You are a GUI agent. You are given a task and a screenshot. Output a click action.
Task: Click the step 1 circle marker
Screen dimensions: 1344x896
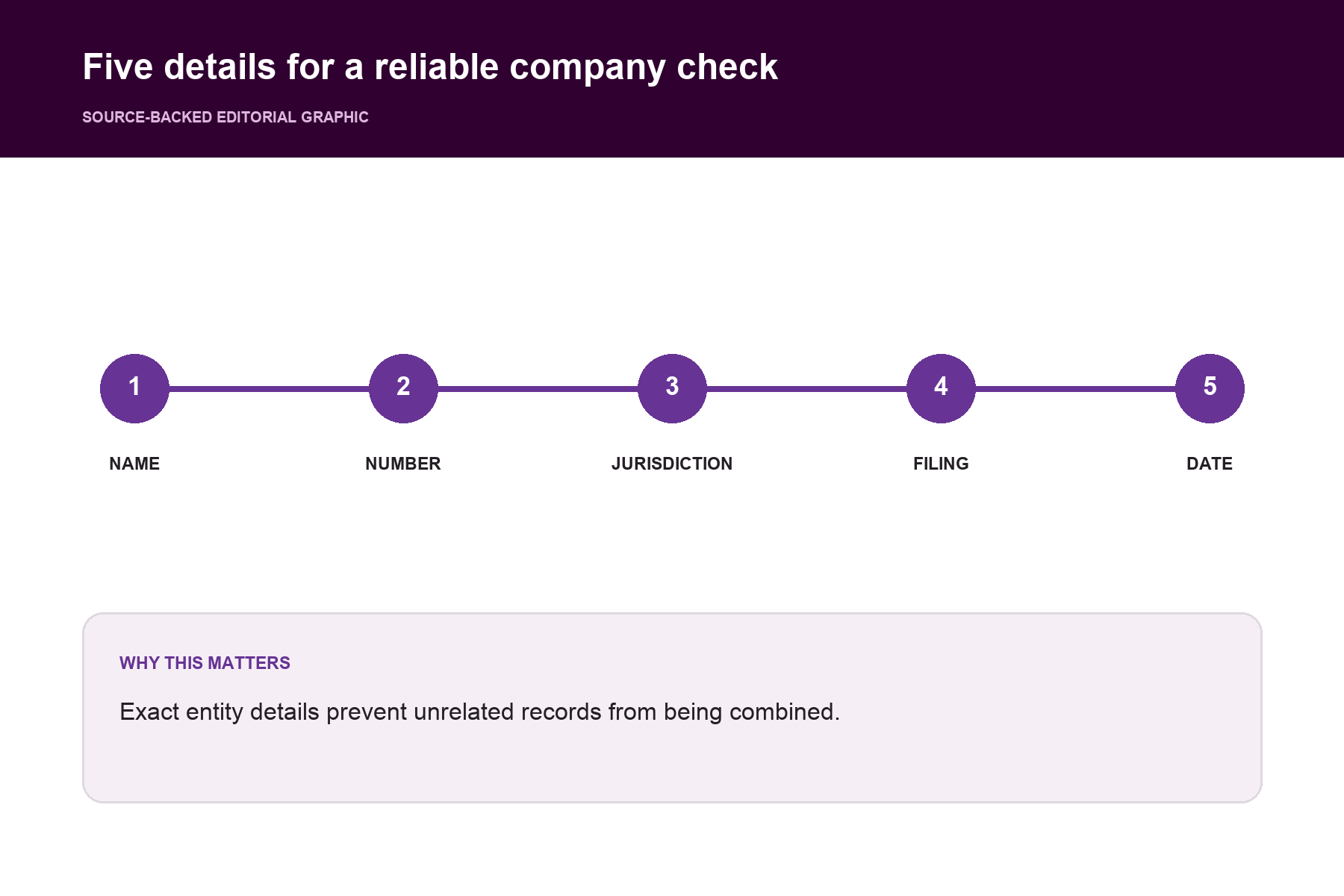point(134,388)
